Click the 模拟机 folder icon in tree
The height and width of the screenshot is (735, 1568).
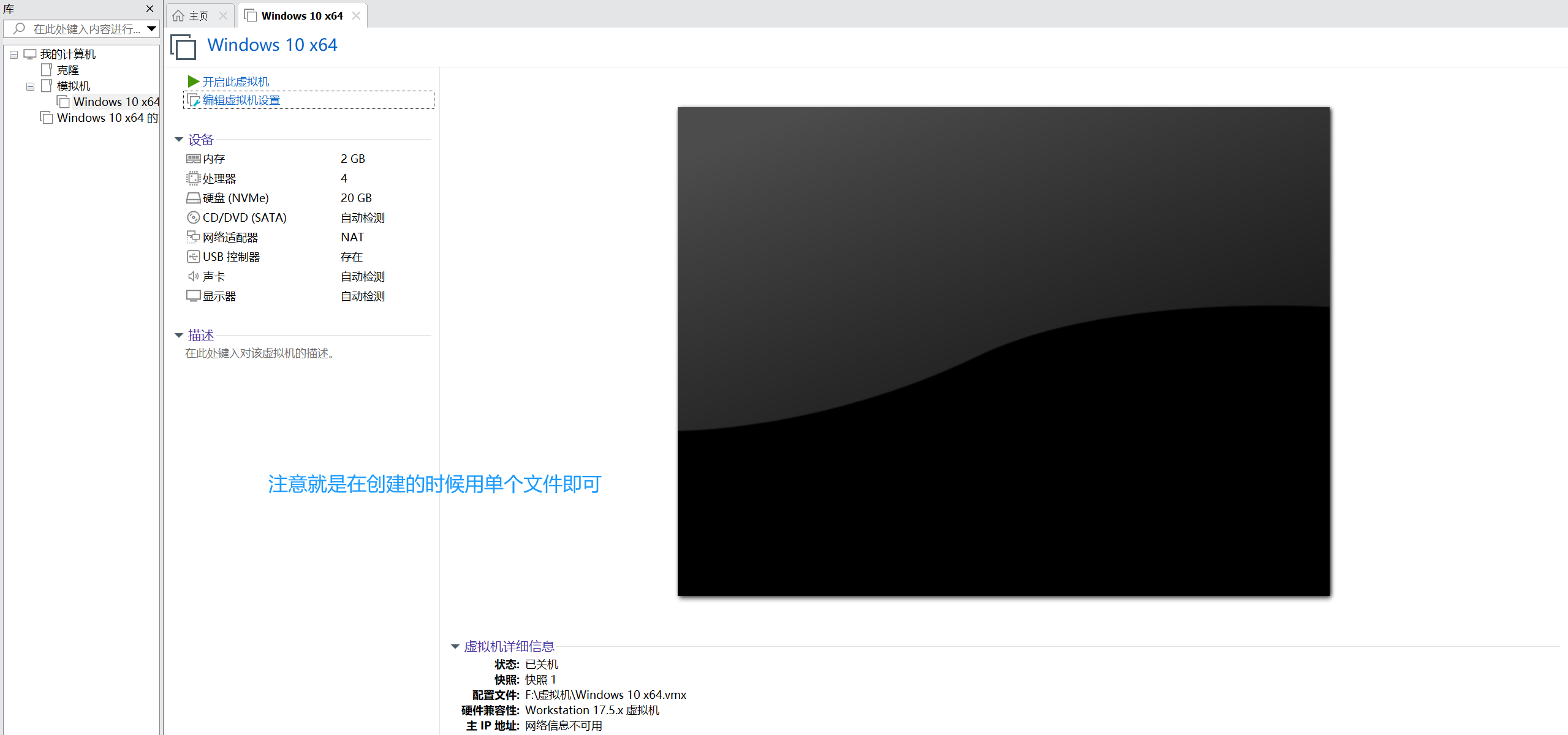[47, 86]
